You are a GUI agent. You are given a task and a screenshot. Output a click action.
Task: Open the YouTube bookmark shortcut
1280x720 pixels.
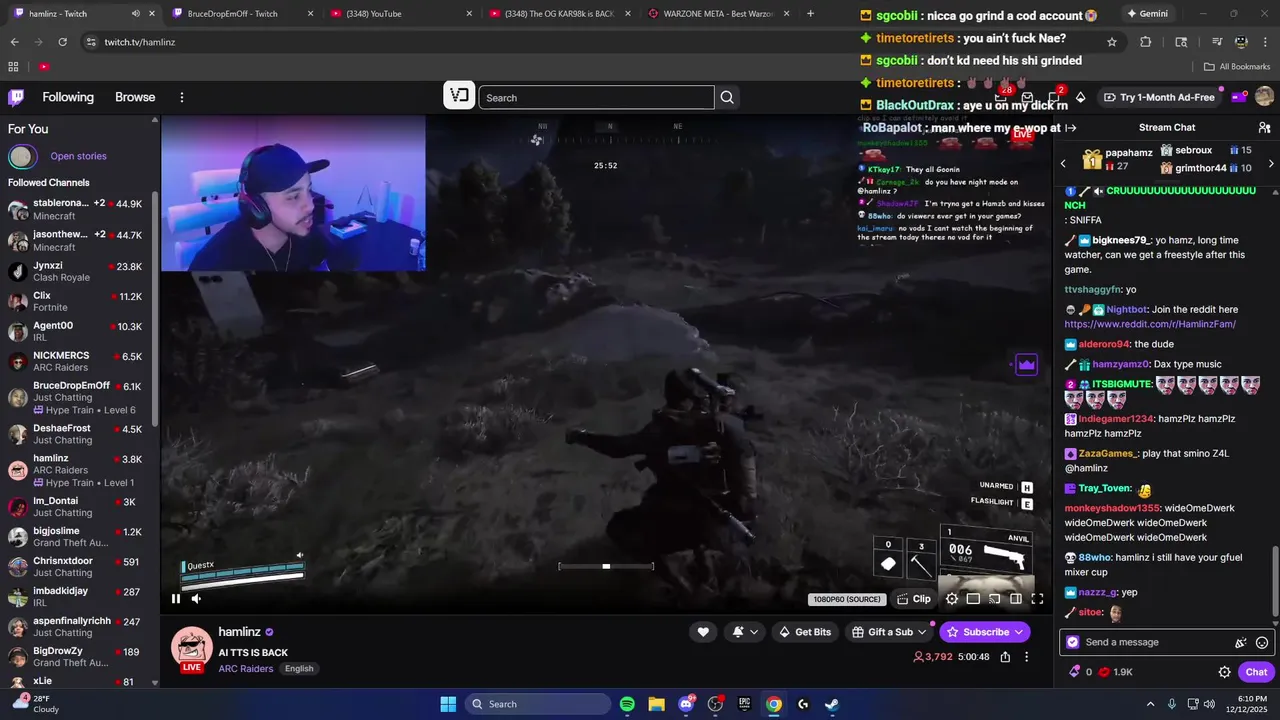pyautogui.click(x=44, y=67)
